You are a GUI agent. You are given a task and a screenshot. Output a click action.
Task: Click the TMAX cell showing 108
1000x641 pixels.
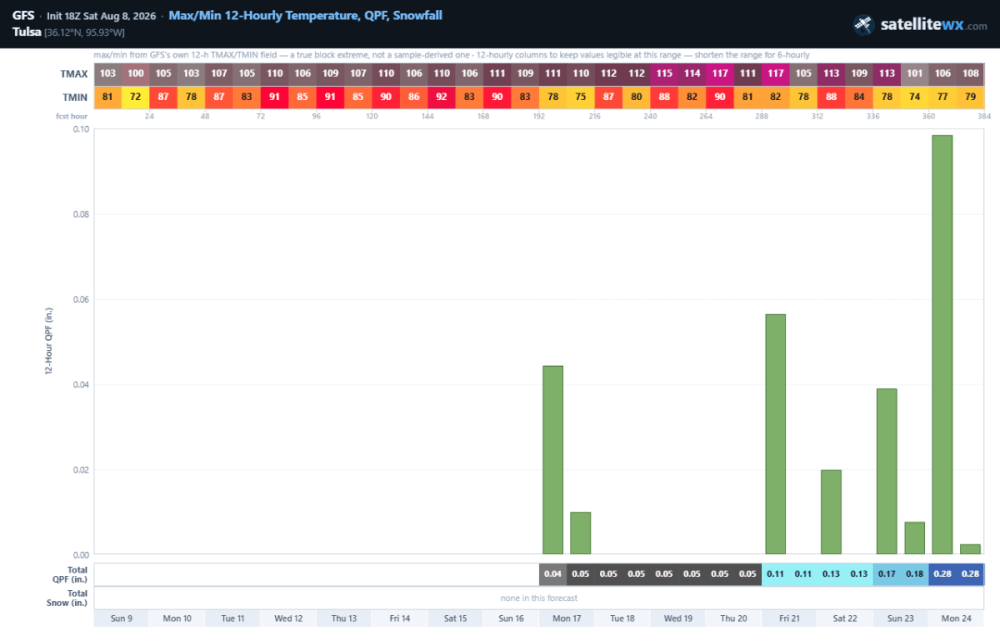coord(970,73)
